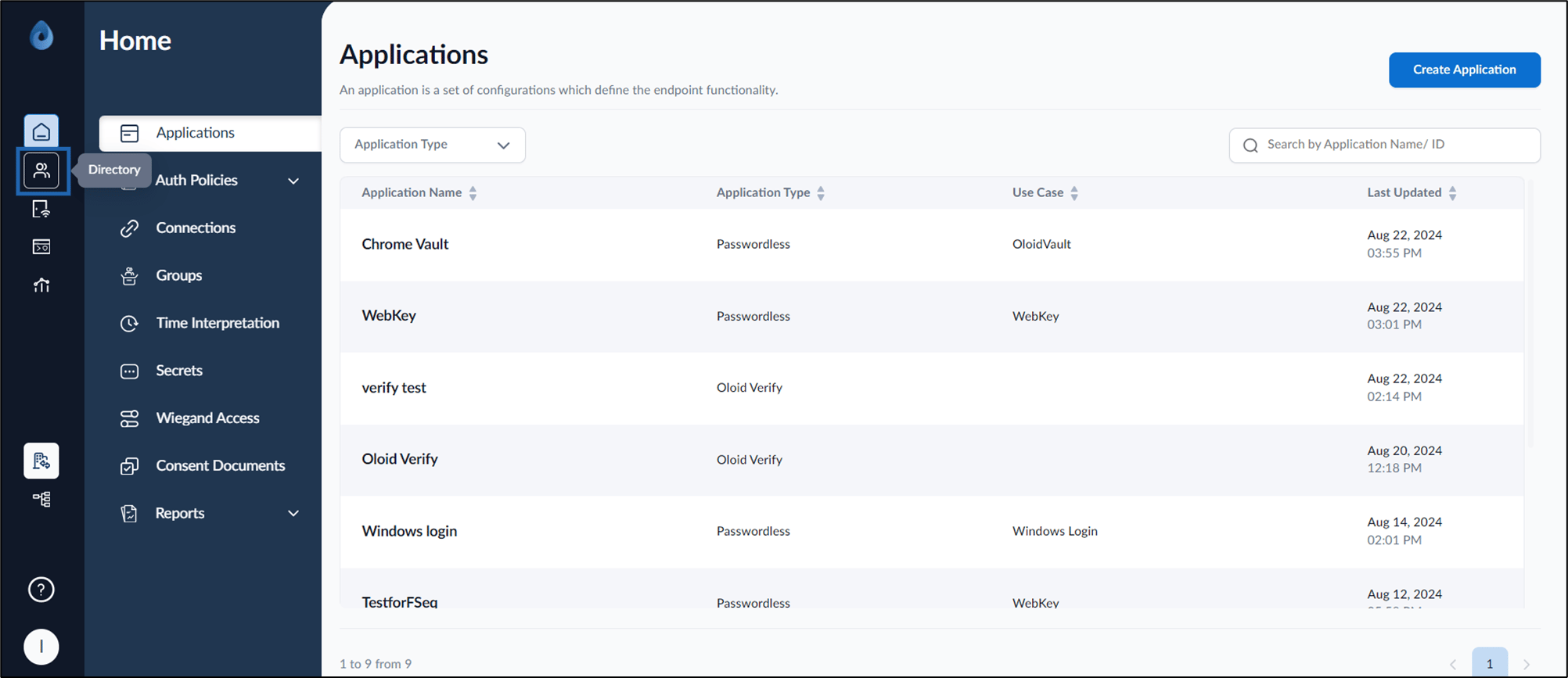Sort table by Last Updated arrows

click(1452, 193)
